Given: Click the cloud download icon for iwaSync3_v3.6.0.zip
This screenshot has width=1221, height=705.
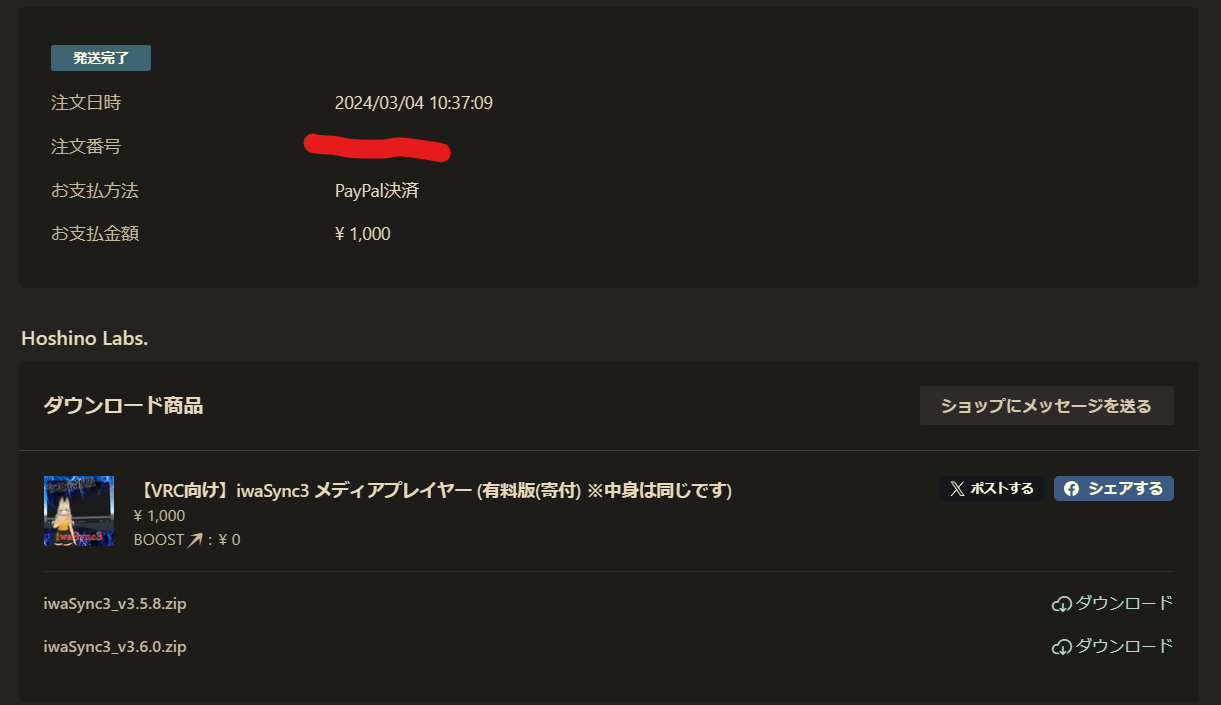Looking at the screenshot, I should click(x=1062, y=647).
